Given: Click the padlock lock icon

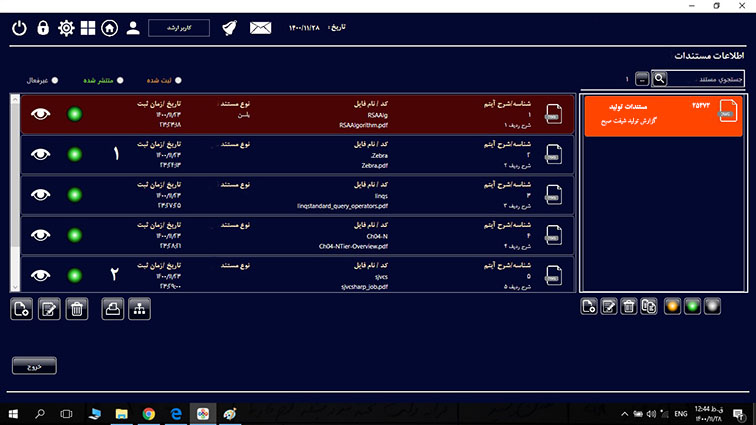Looking at the screenshot, I should click(x=43, y=28).
